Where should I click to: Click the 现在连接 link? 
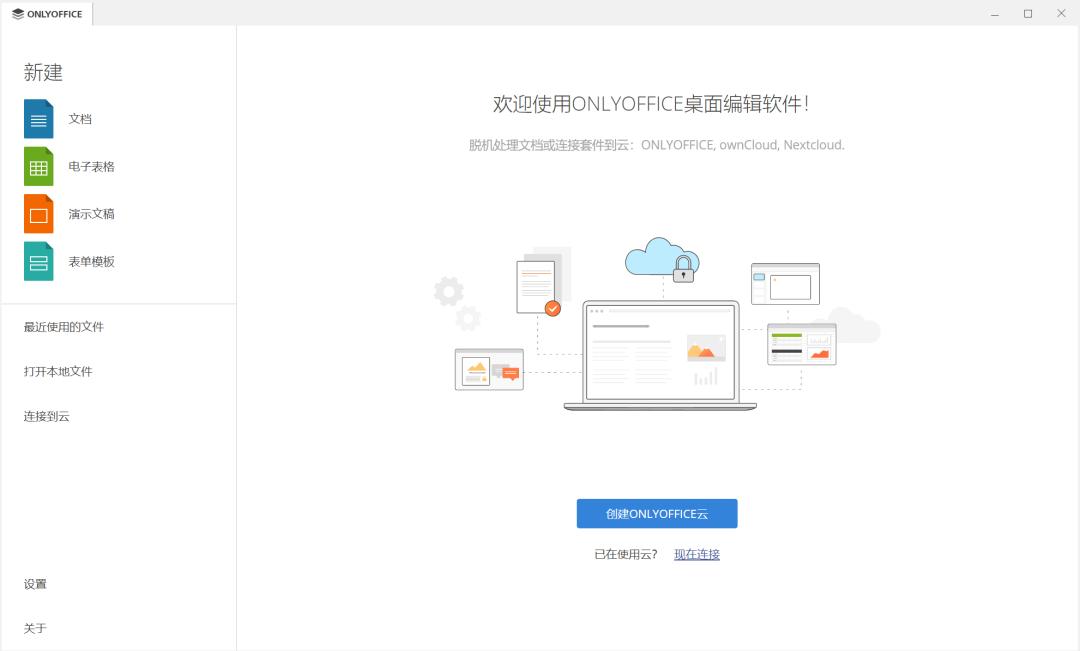(696, 553)
